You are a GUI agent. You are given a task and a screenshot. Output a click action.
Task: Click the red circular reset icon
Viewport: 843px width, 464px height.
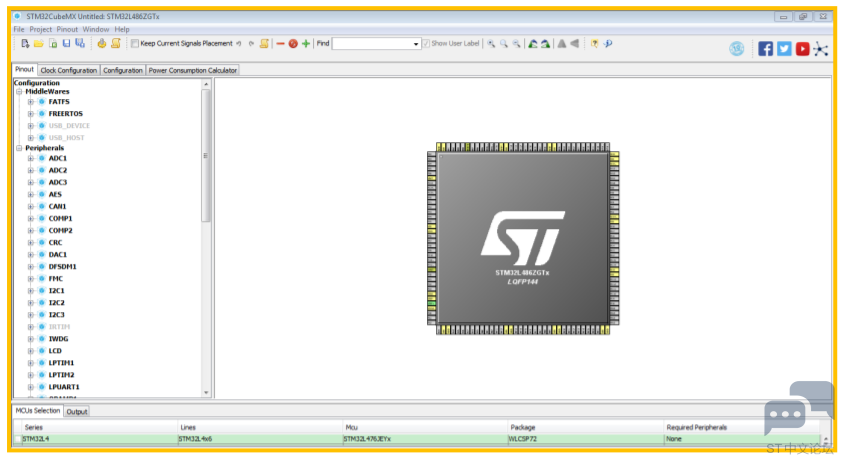point(293,44)
